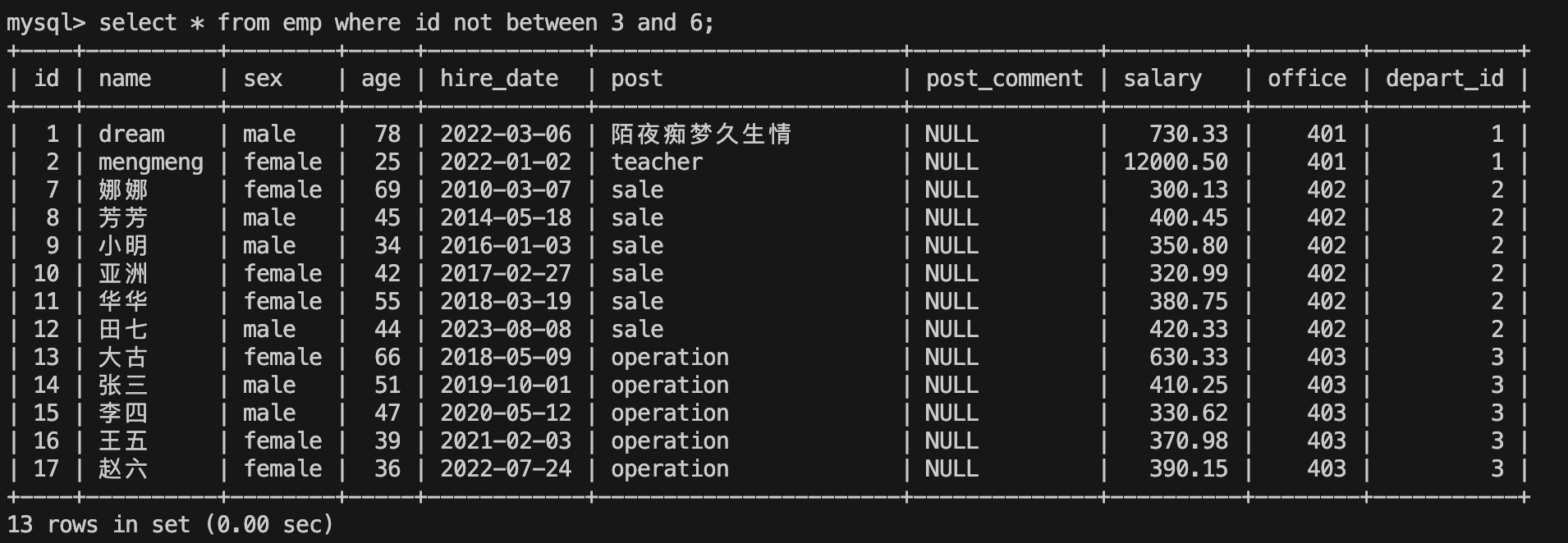This screenshot has height=543, width=1568.
Task: Click the name 娜娜 in row id 7
Action: tap(123, 190)
